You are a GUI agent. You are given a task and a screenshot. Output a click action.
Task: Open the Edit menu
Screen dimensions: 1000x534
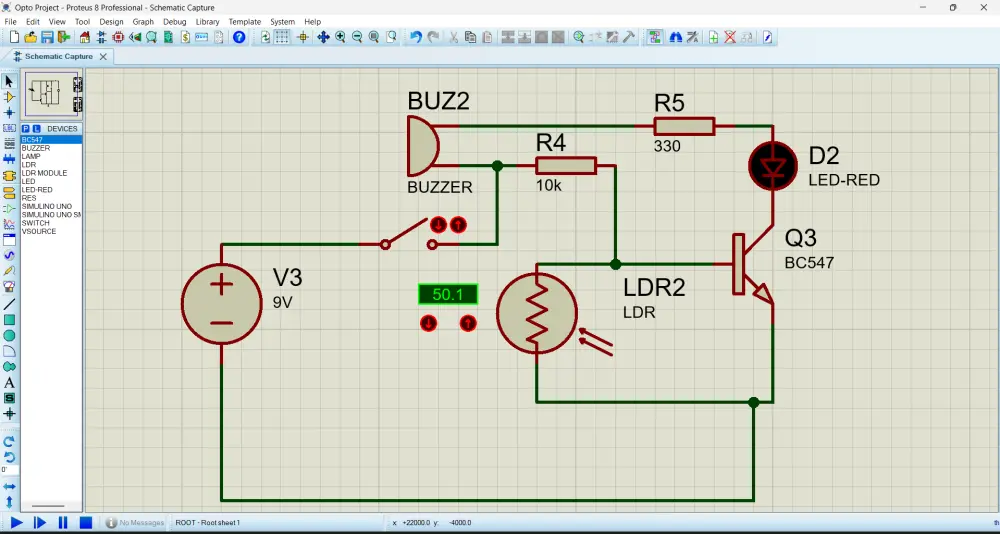point(33,22)
